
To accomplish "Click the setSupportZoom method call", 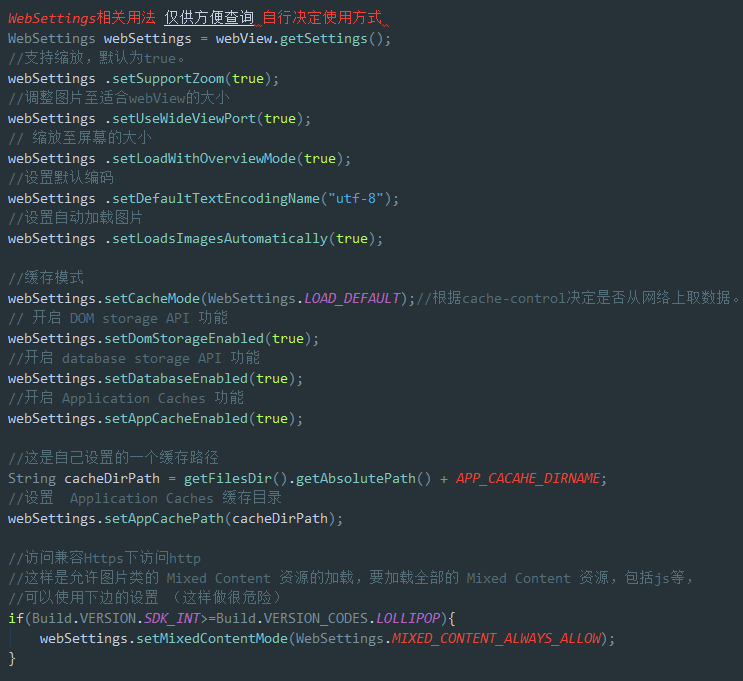I will pyautogui.click(x=168, y=79).
